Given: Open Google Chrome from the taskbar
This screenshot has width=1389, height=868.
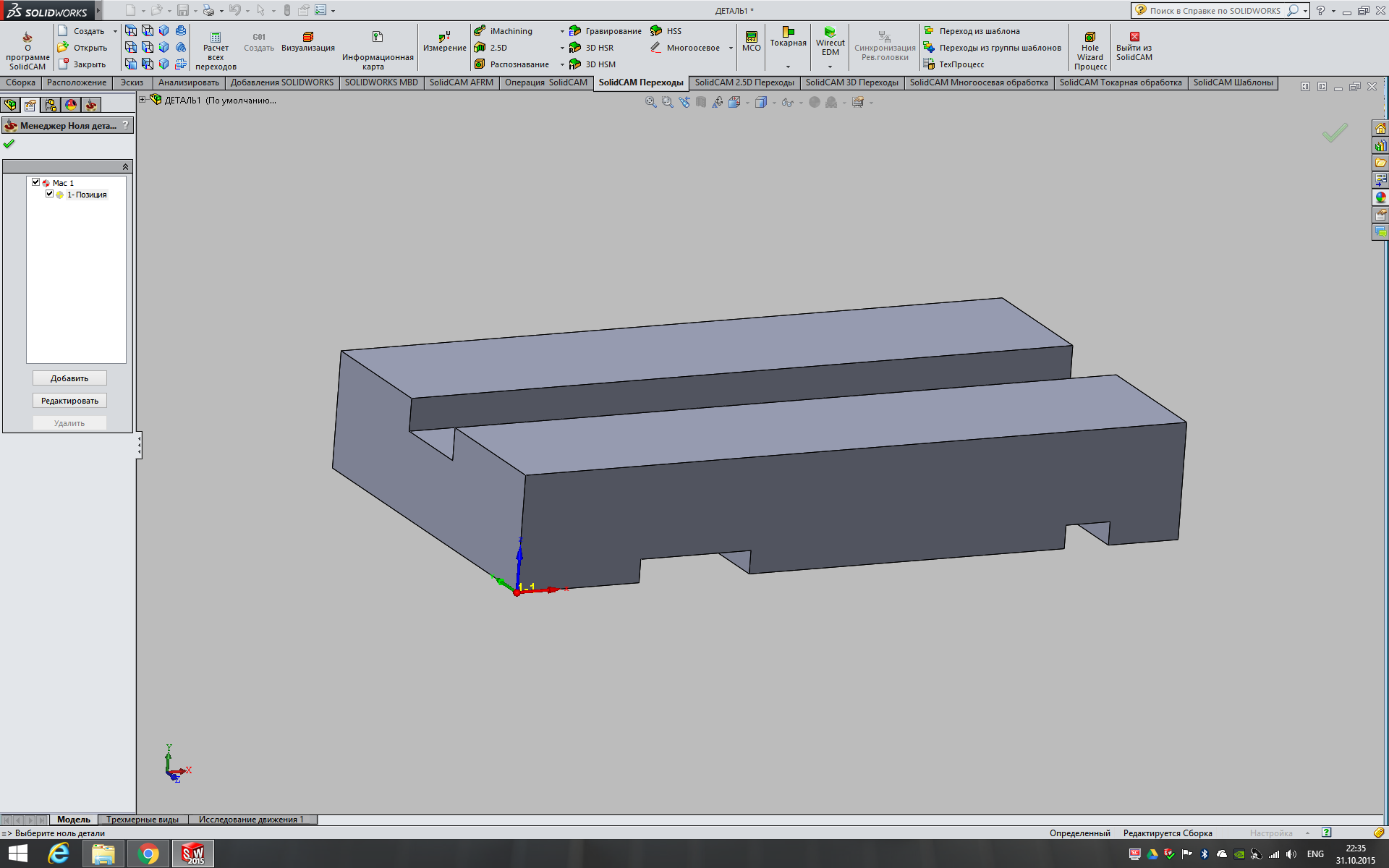Looking at the screenshot, I should (148, 854).
